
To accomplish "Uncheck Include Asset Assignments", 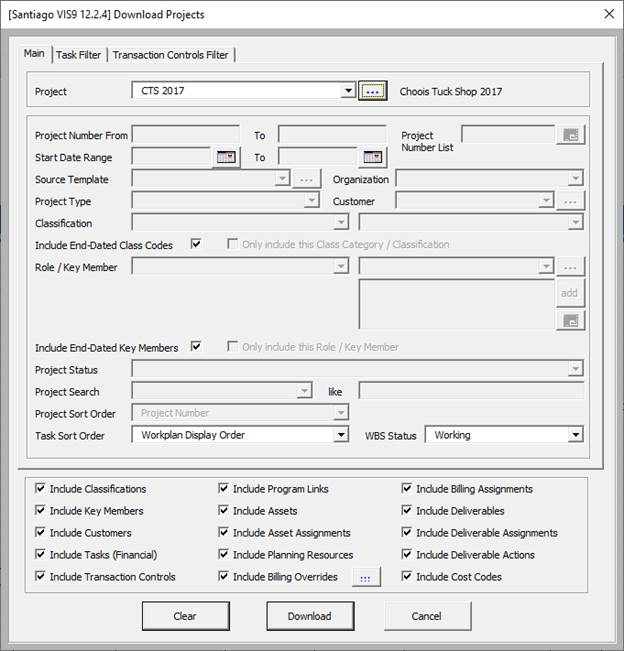I will click(223, 532).
